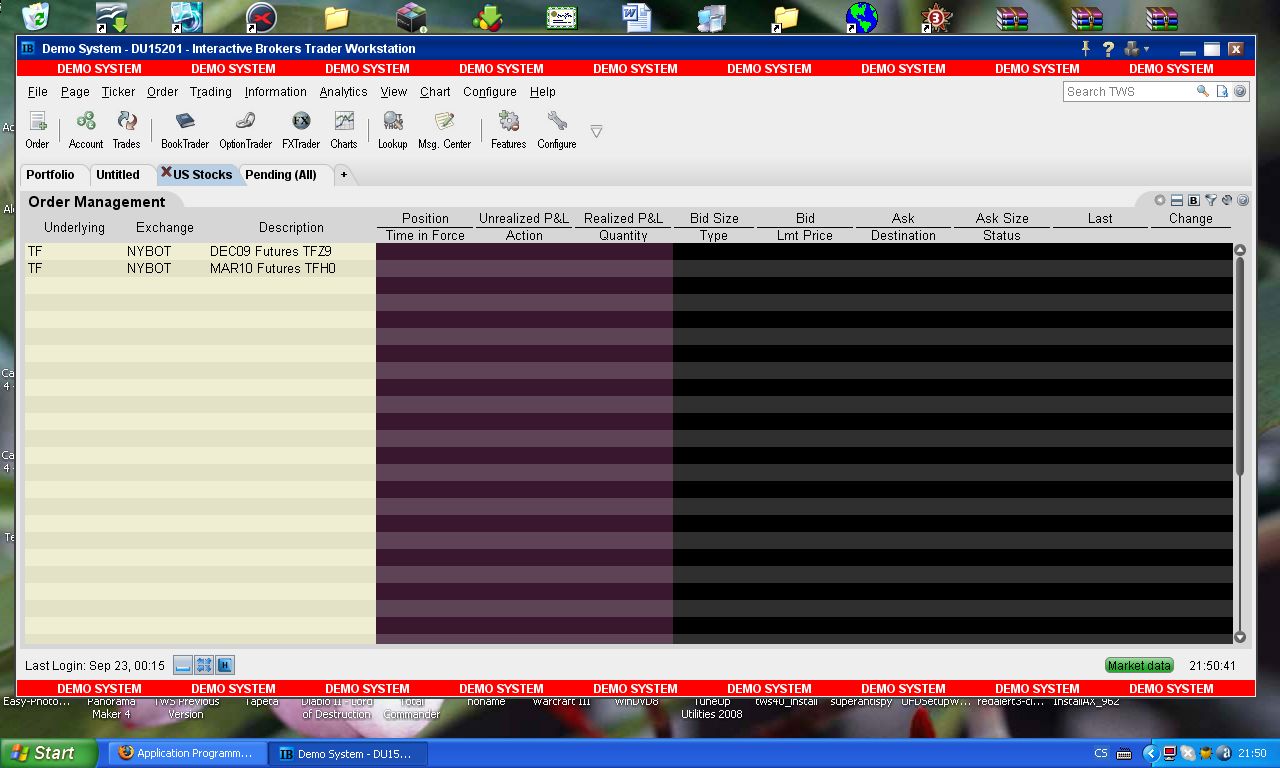Click the Demo System taskbar button
The height and width of the screenshot is (768, 1280).
(x=348, y=753)
